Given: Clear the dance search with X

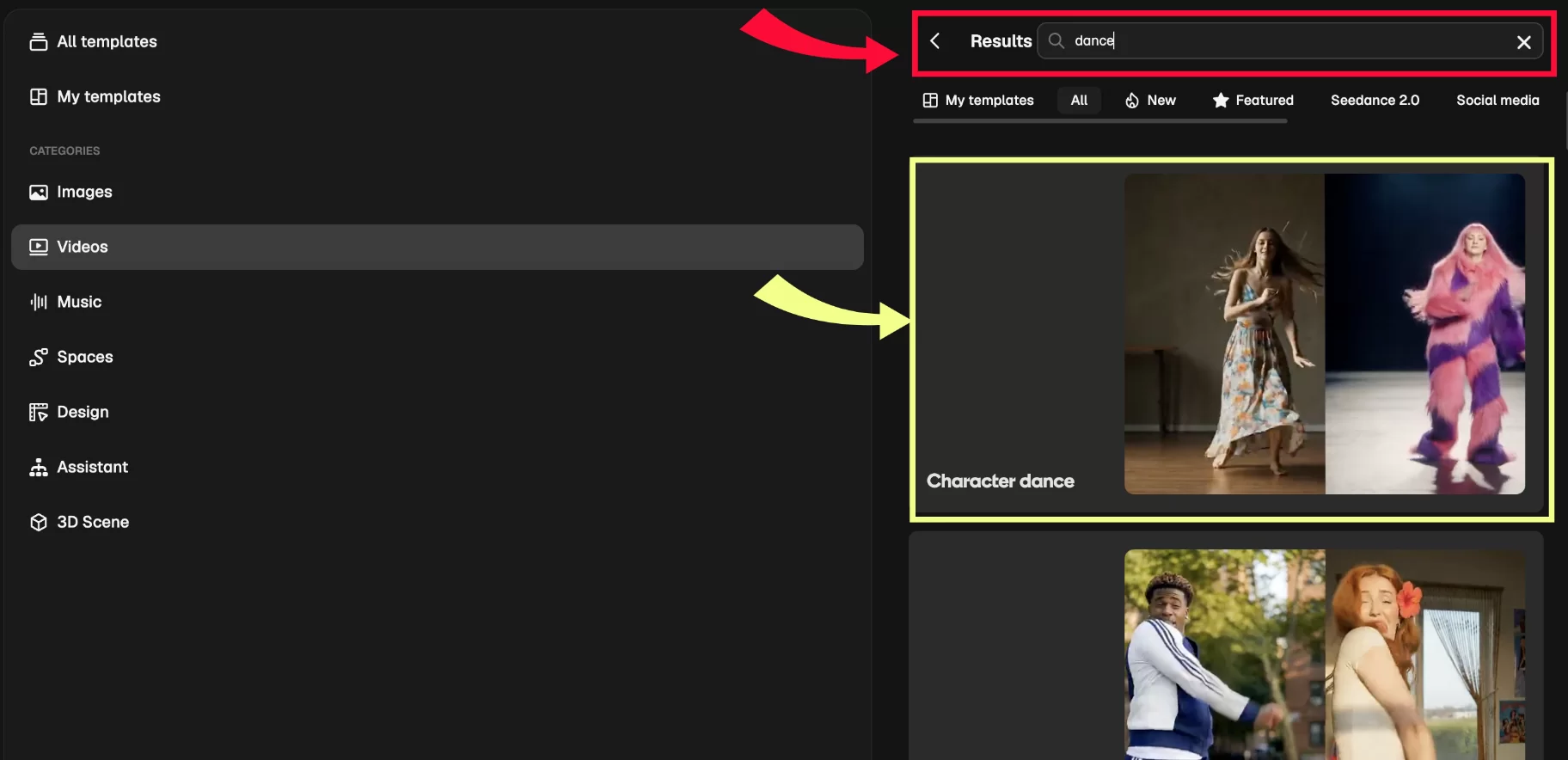Looking at the screenshot, I should coord(1523,42).
